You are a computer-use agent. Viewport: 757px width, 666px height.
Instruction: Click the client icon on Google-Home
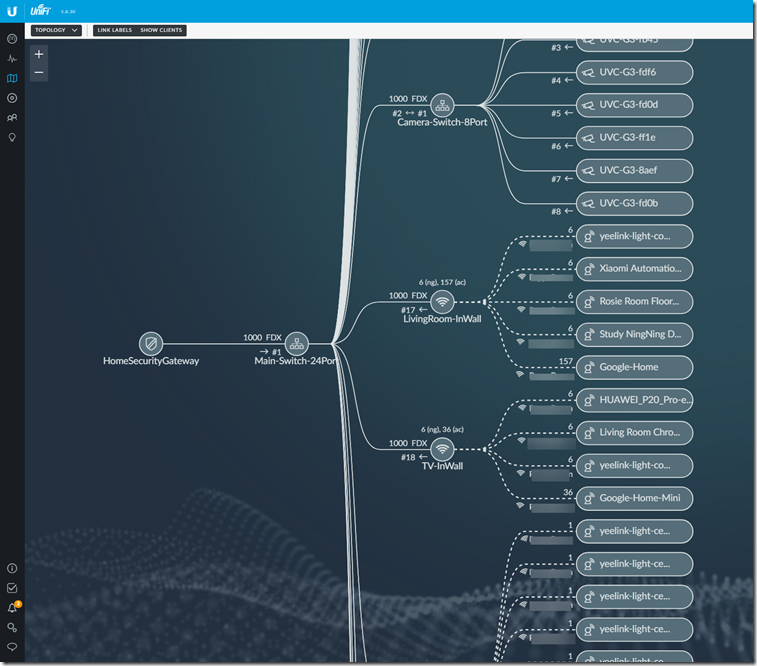589,367
